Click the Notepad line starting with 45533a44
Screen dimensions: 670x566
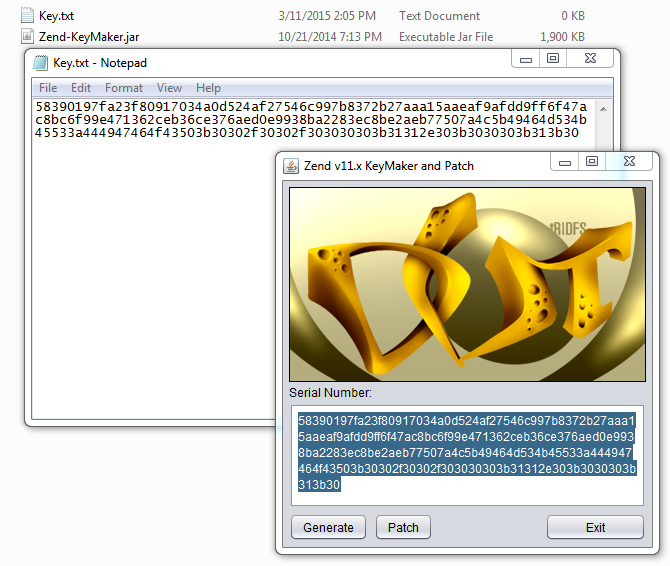[x=306, y=133]
